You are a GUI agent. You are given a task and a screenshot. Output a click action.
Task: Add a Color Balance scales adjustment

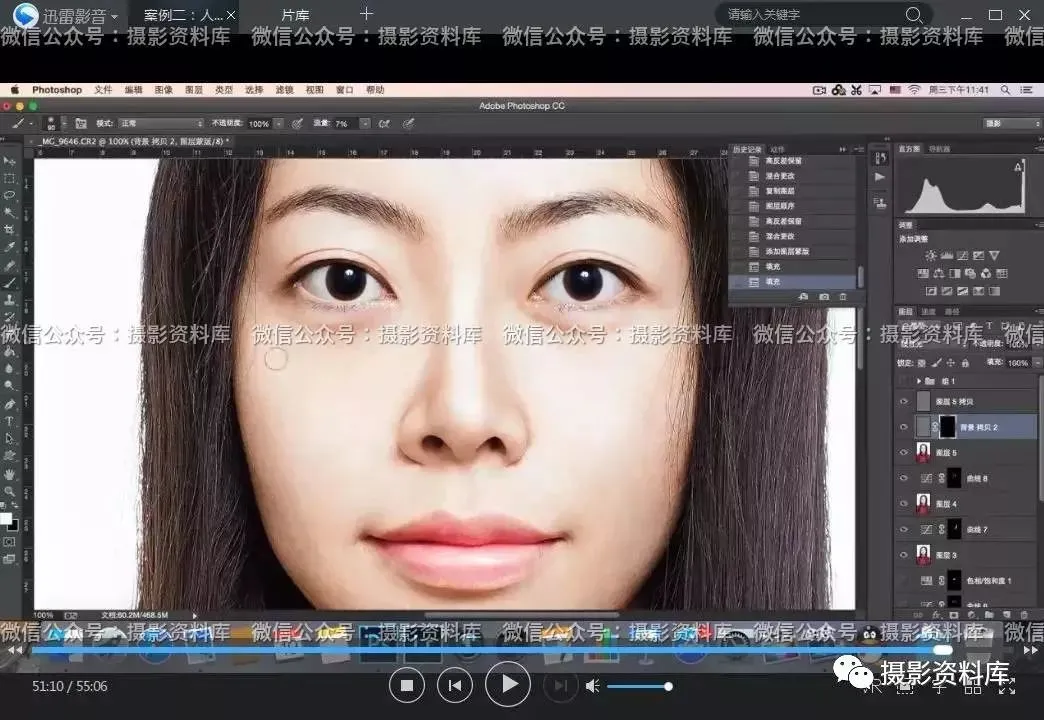click(x=939, y=273)
